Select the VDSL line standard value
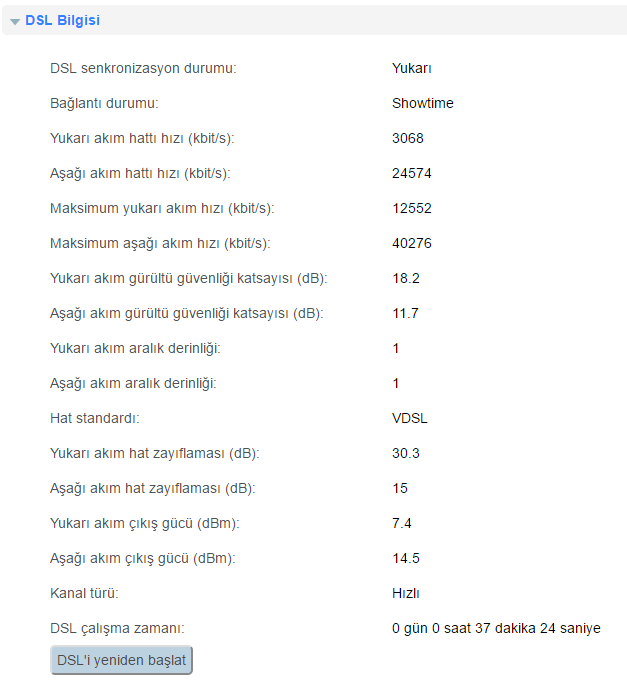This screenshot has height=691, width=627. [x=410, y=418]
